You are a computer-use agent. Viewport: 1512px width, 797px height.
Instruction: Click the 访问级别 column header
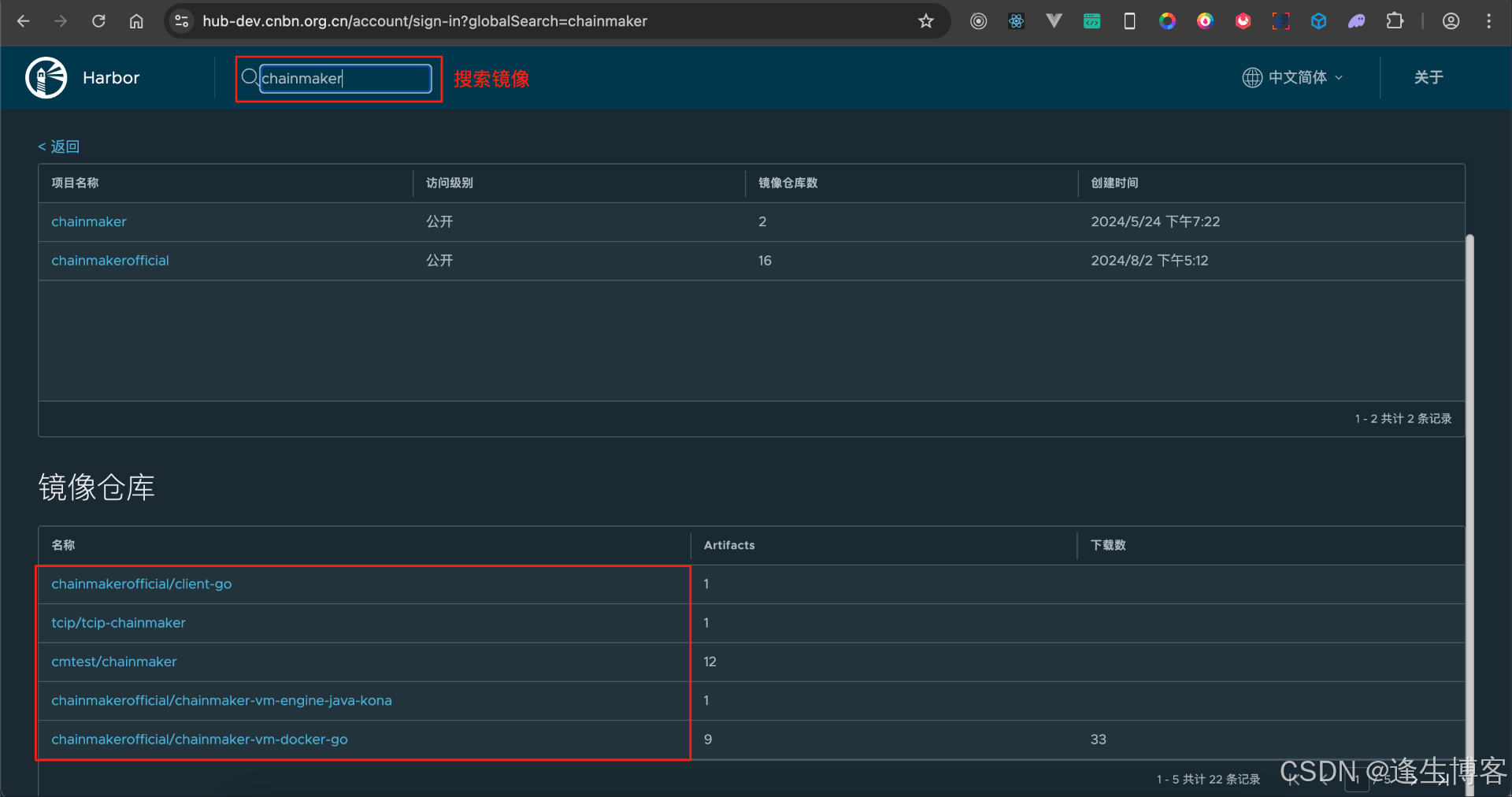[450, 183]
